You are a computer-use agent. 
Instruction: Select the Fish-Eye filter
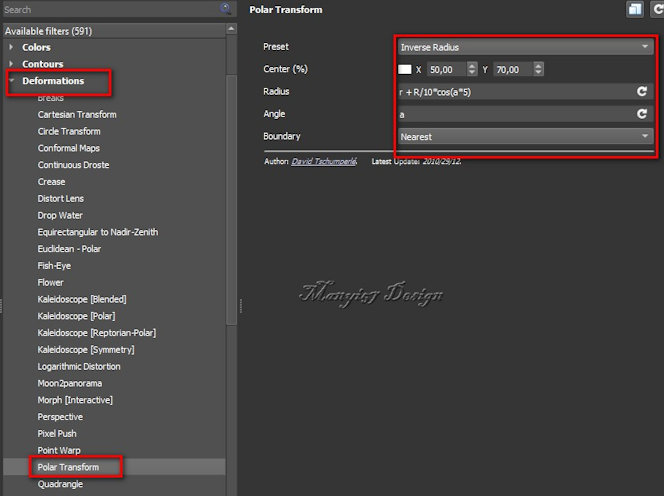[x=54, y=266]
